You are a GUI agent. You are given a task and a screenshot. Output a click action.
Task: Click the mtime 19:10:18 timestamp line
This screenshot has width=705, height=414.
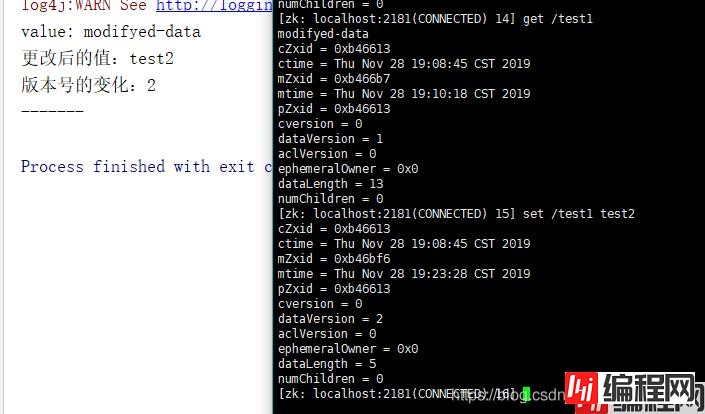pyautogui.click(x=404, y=94)
